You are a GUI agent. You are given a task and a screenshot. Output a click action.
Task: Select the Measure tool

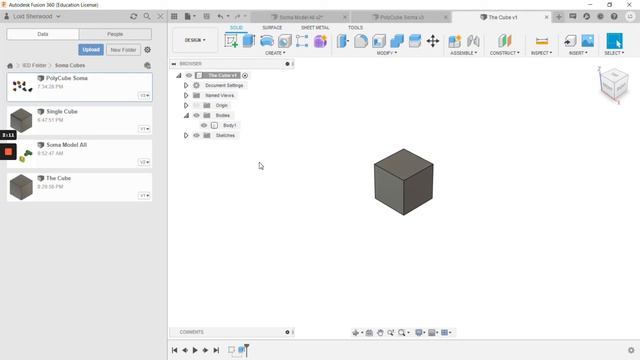pos(542,41)
